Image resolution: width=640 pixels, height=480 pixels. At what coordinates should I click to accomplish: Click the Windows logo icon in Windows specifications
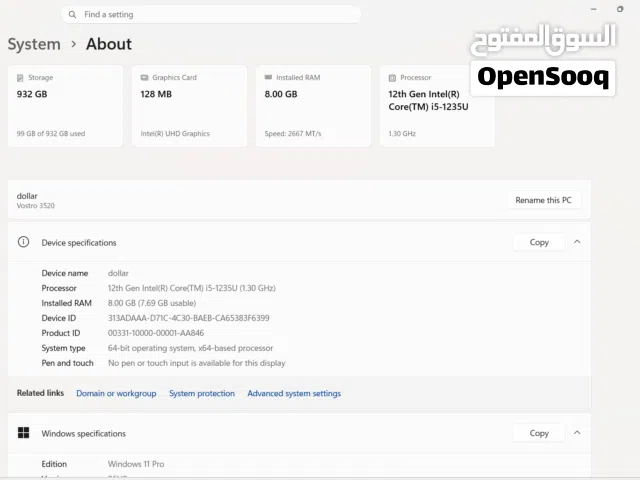pos(23,433)
